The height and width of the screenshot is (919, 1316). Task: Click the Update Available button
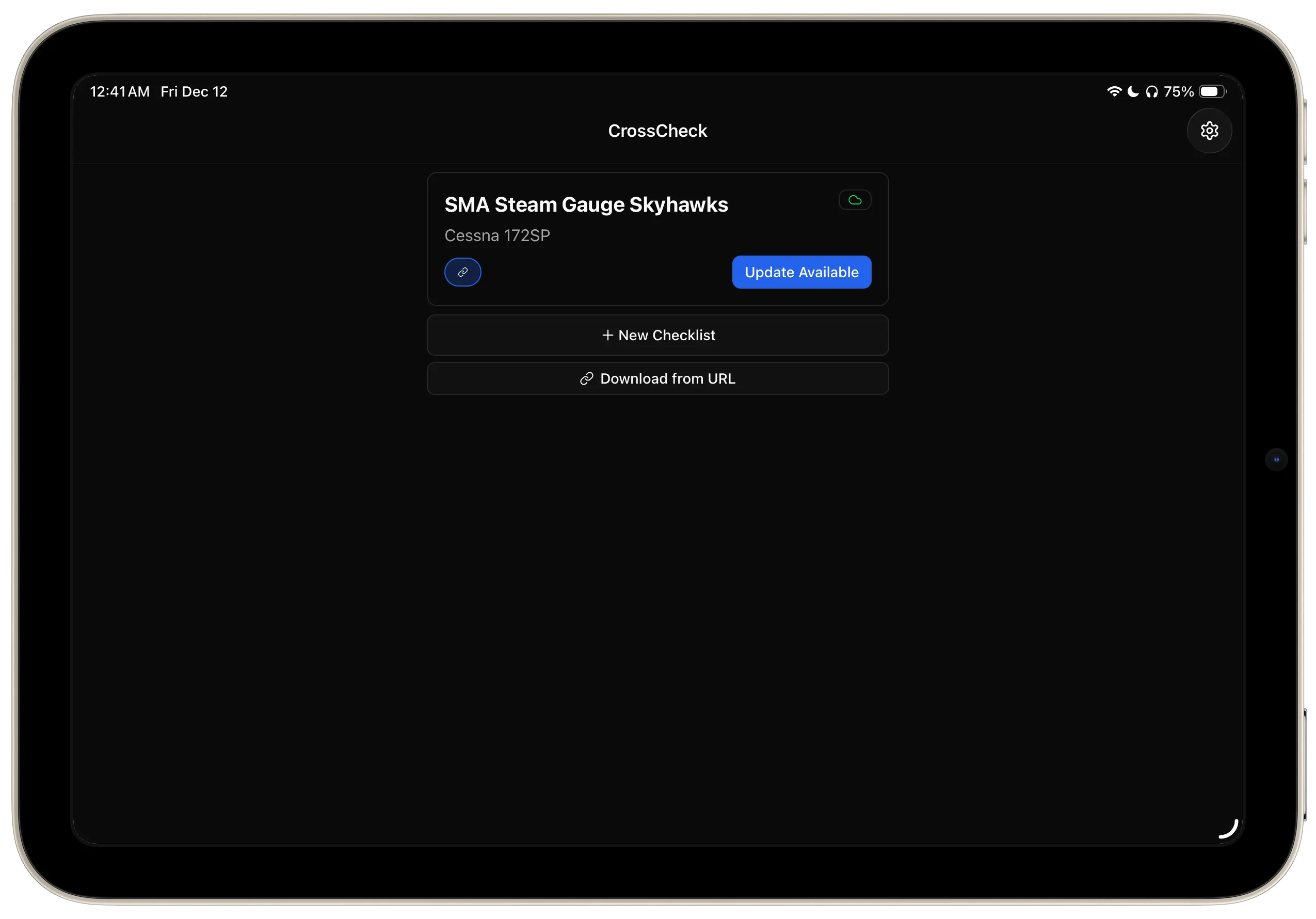click(x=801, y=272)
